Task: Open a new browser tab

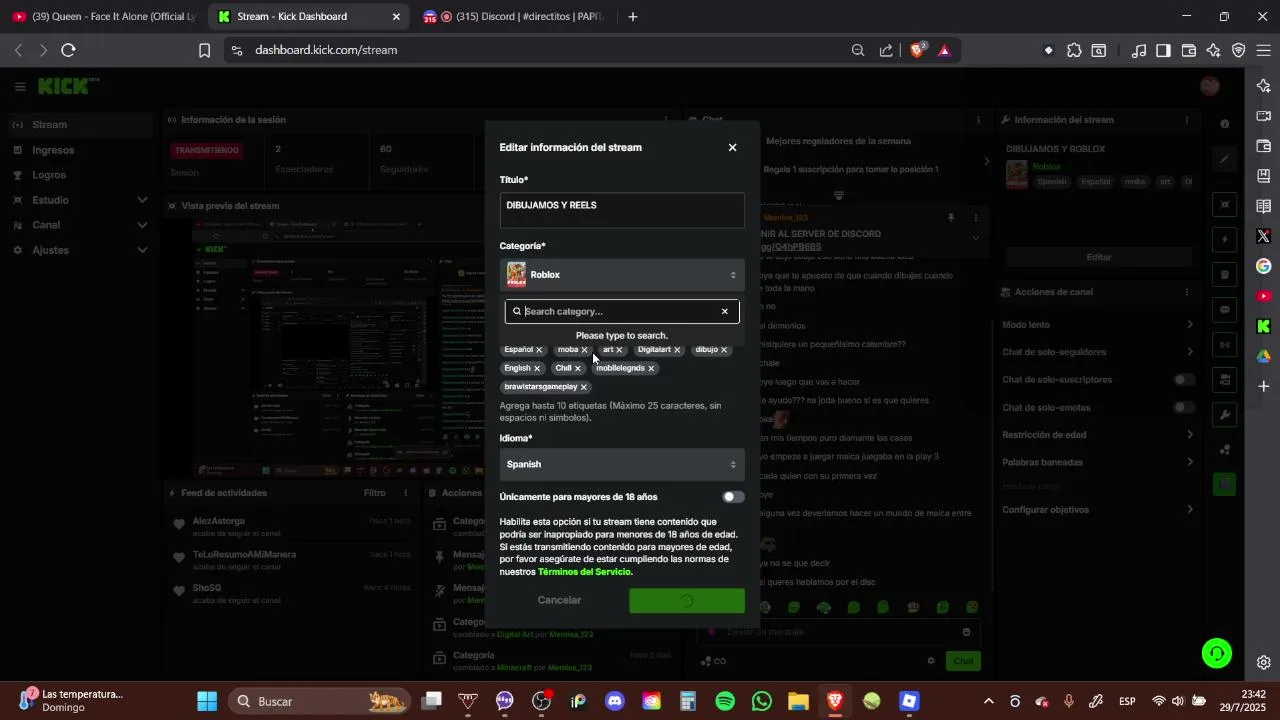Action: pyautogui.click(x=632, y=17)
